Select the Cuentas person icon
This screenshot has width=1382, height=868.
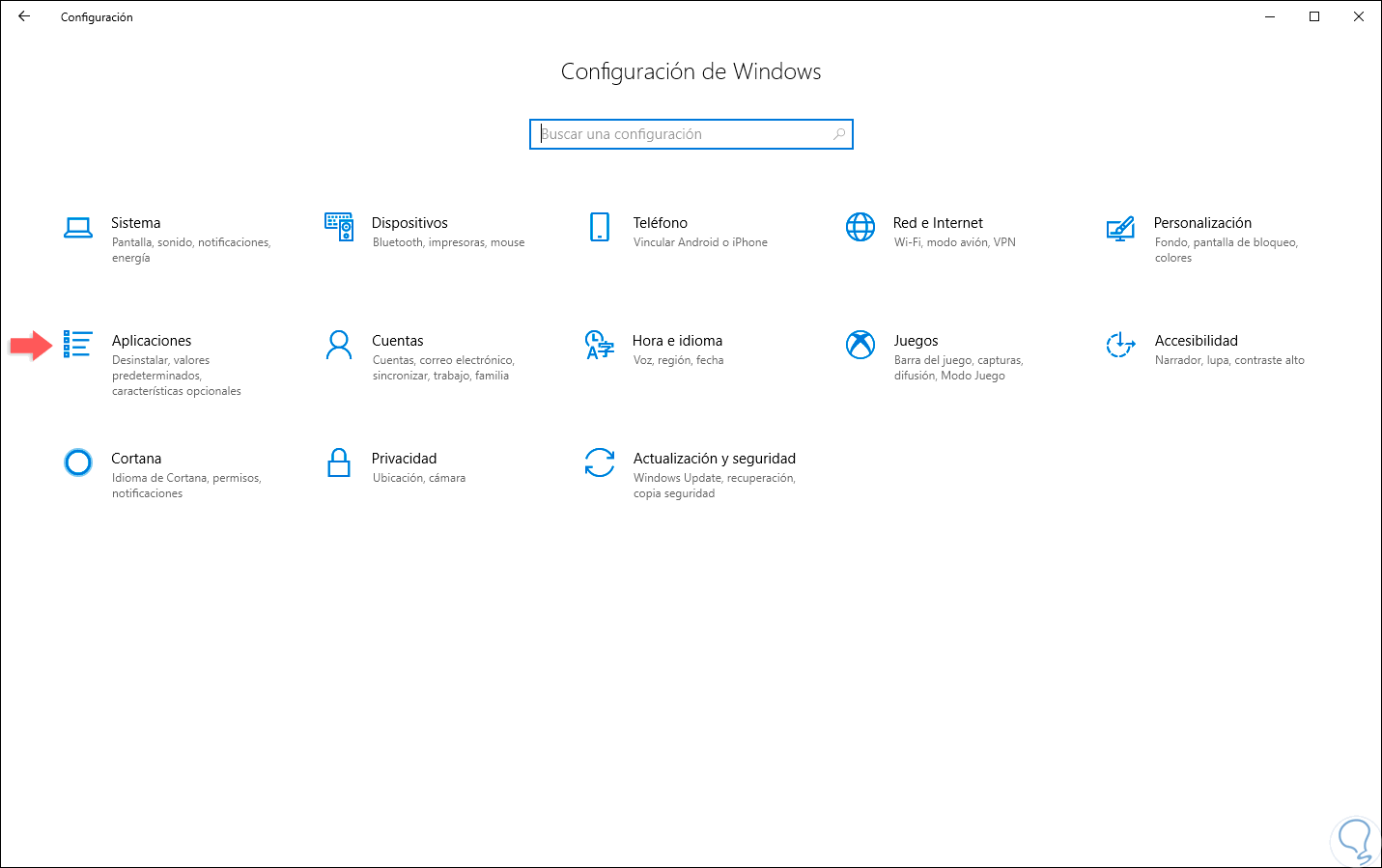coord(339,345)
